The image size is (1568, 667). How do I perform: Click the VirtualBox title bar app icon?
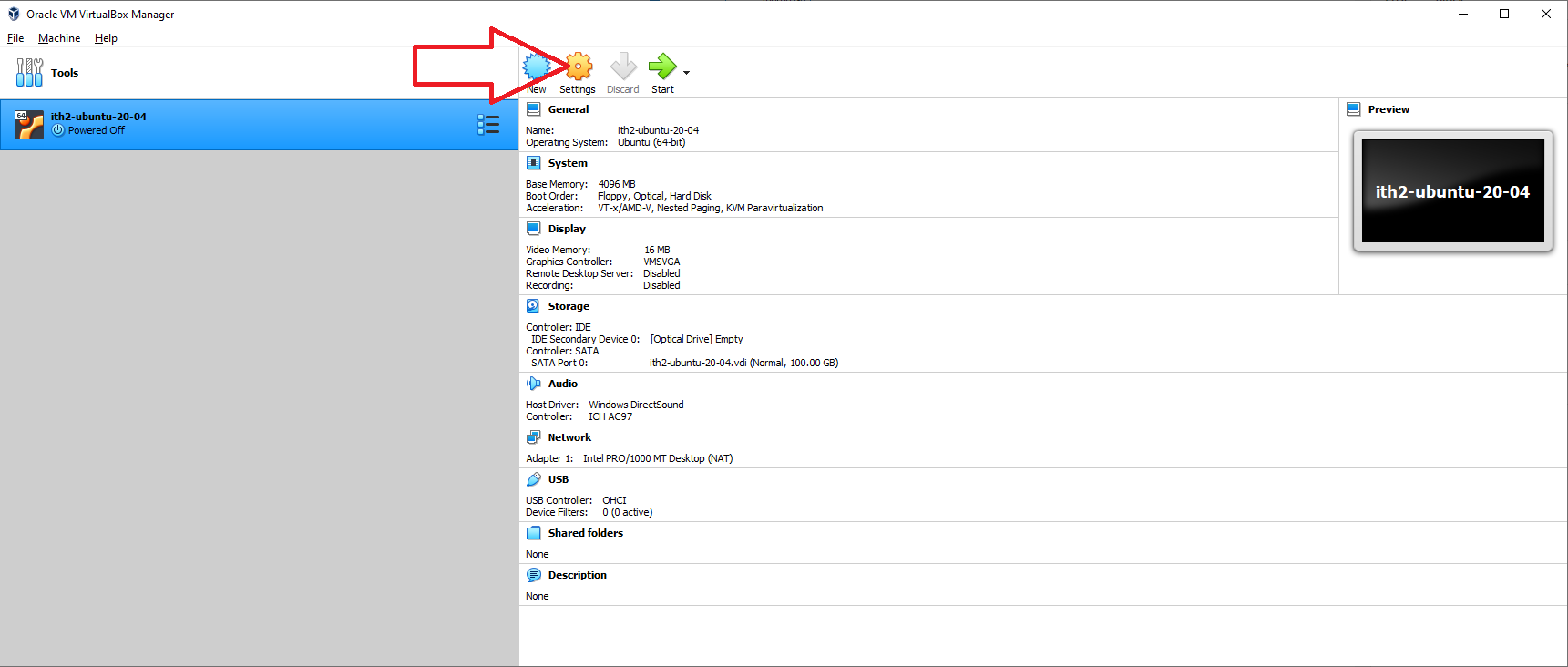[14, 14]
